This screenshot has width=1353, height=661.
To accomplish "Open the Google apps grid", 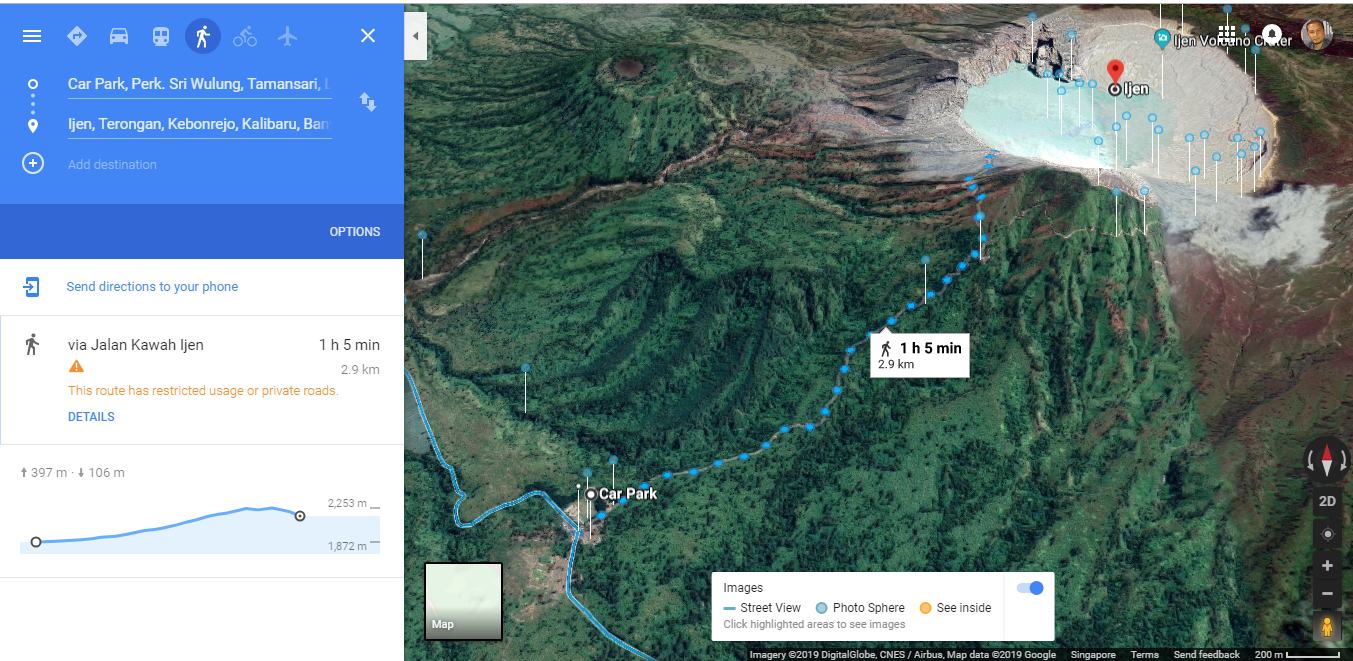I will (1227, 34).
